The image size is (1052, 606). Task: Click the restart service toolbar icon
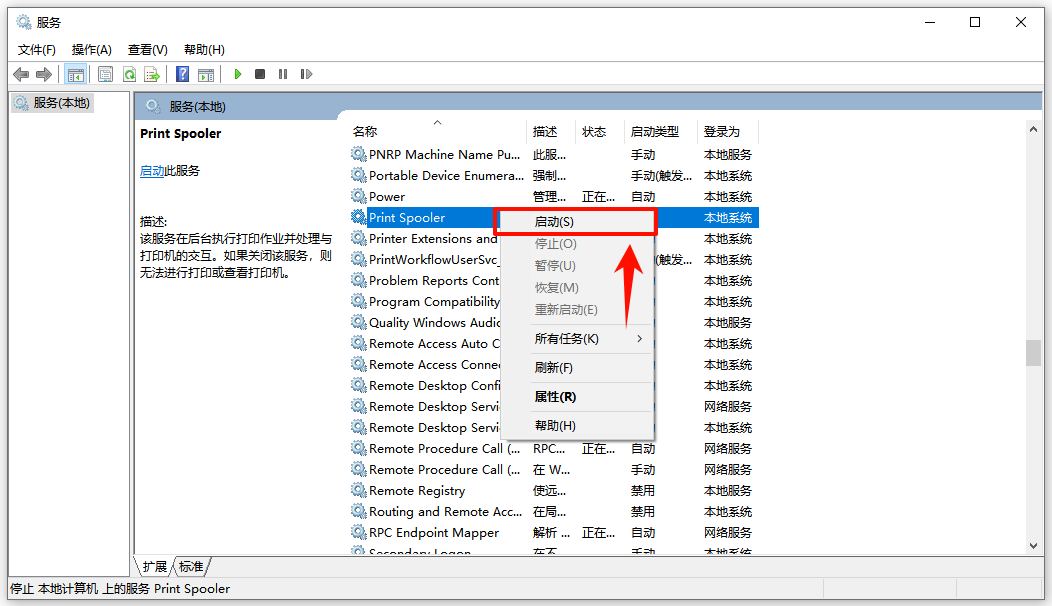pos(308,74)
